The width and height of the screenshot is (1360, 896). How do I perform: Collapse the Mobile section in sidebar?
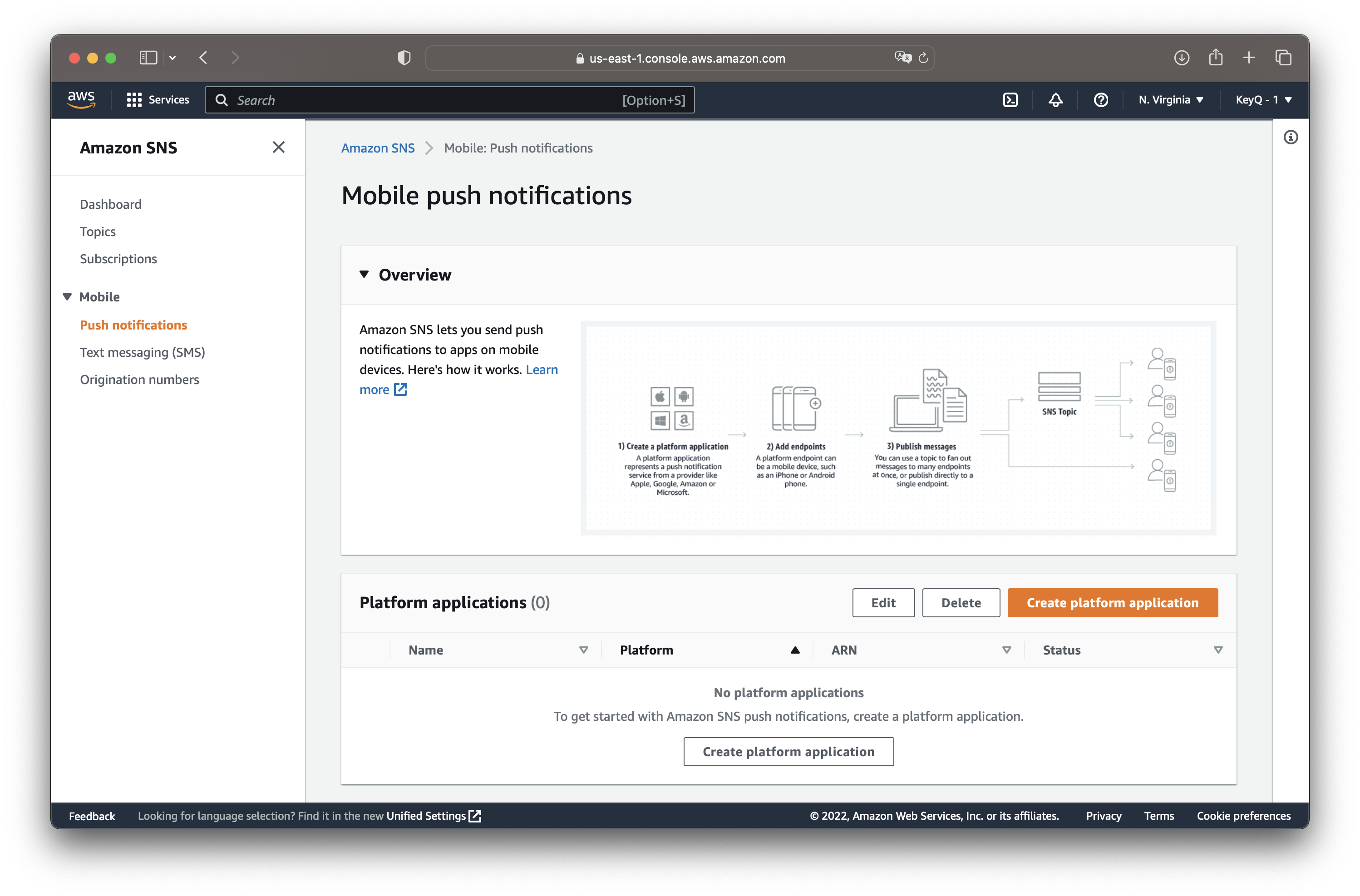click(67, 296)
